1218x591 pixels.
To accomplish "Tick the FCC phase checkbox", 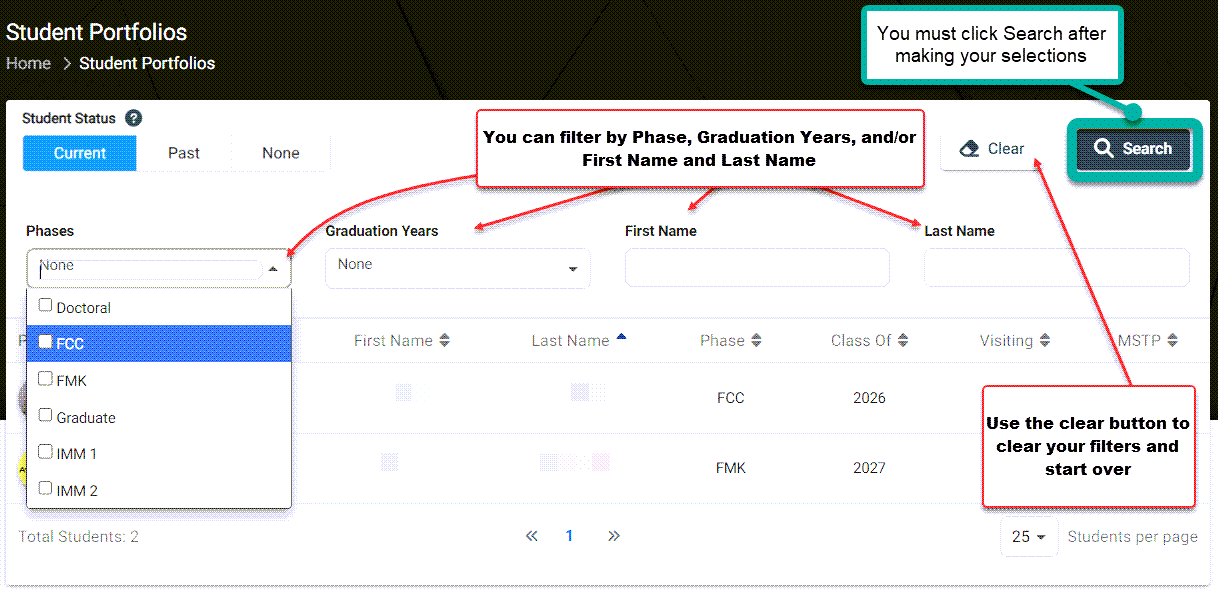I will [x=45, y=342].
